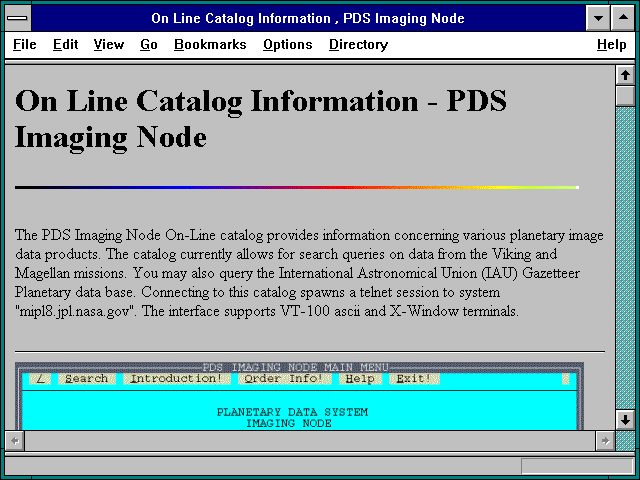Click the vertical scrollbar thumb
The height and width of the screenshot is (480, 640).
pyautogui.click(x=625, y=96)
